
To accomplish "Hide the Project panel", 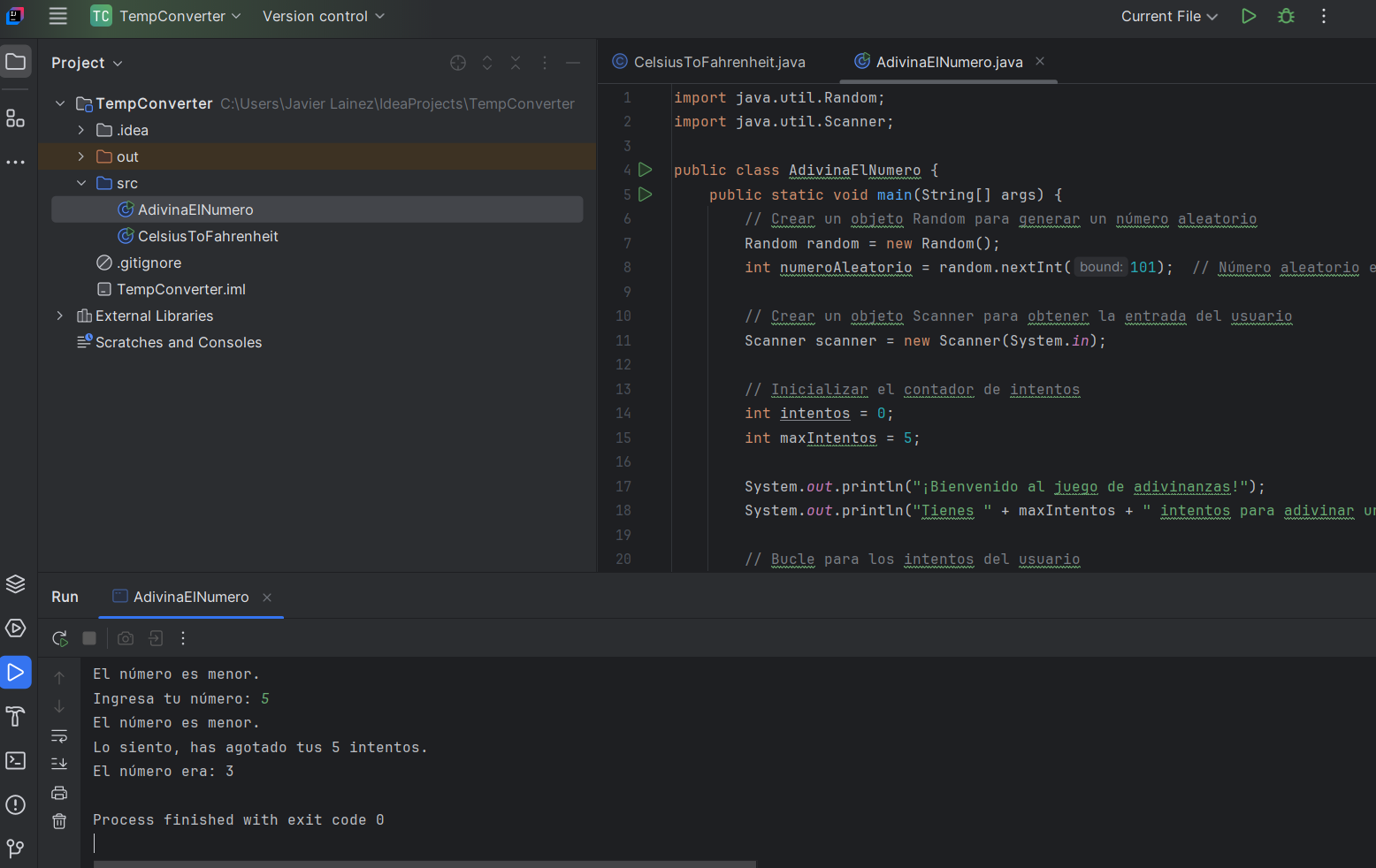I will tap(573, 63).
